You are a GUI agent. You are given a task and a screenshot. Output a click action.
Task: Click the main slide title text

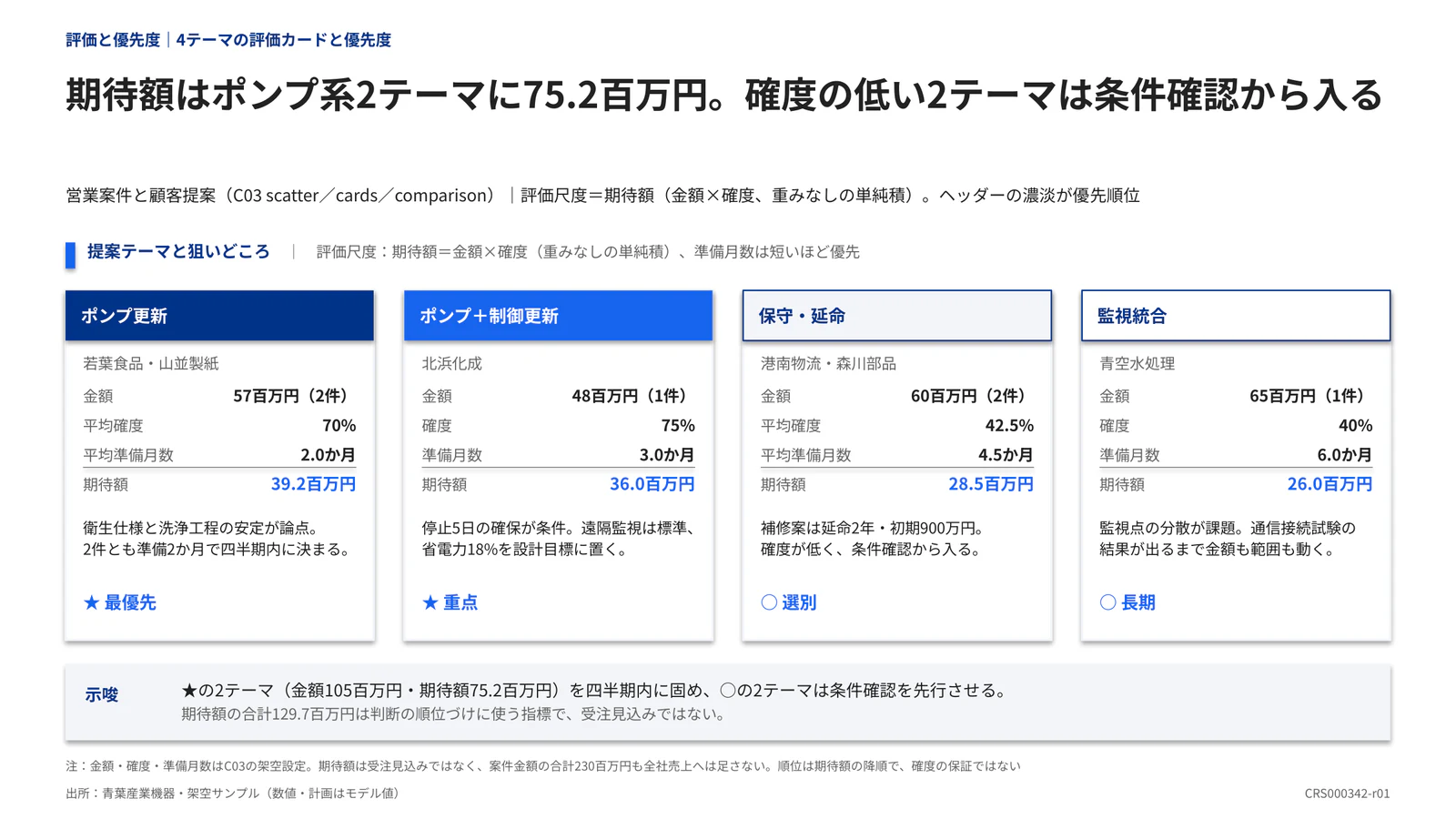click(x=724, y=96)
